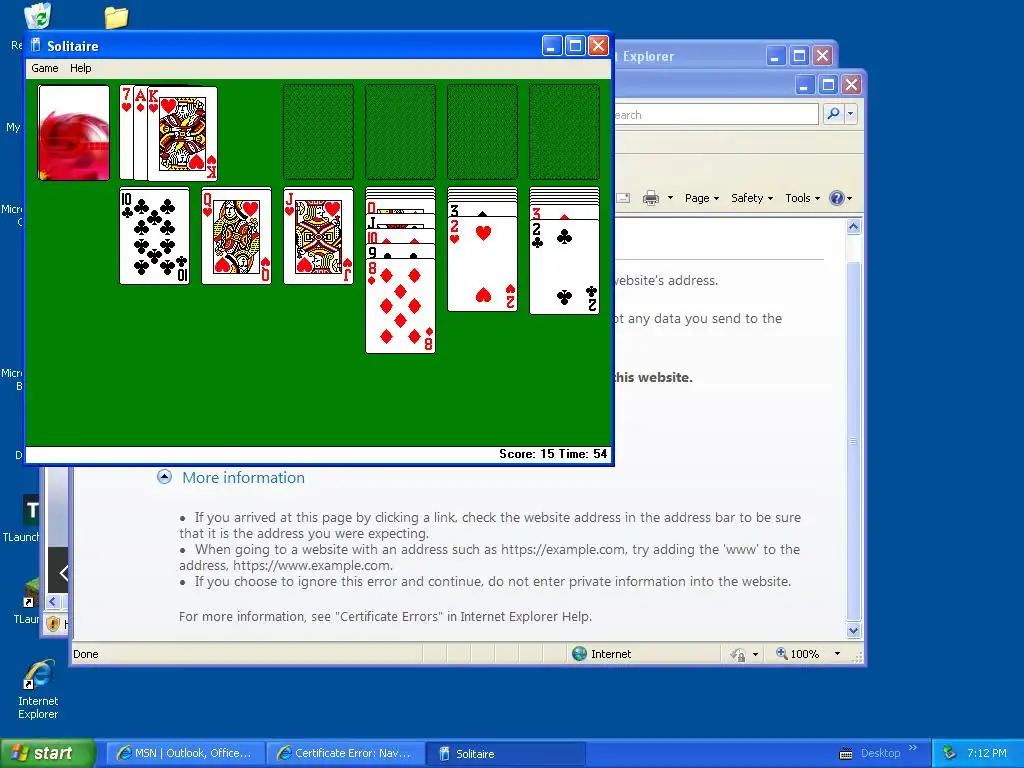The image size is (1024, 768).
Task: Close the Solitaire window
Action: [x=598, y=46]
